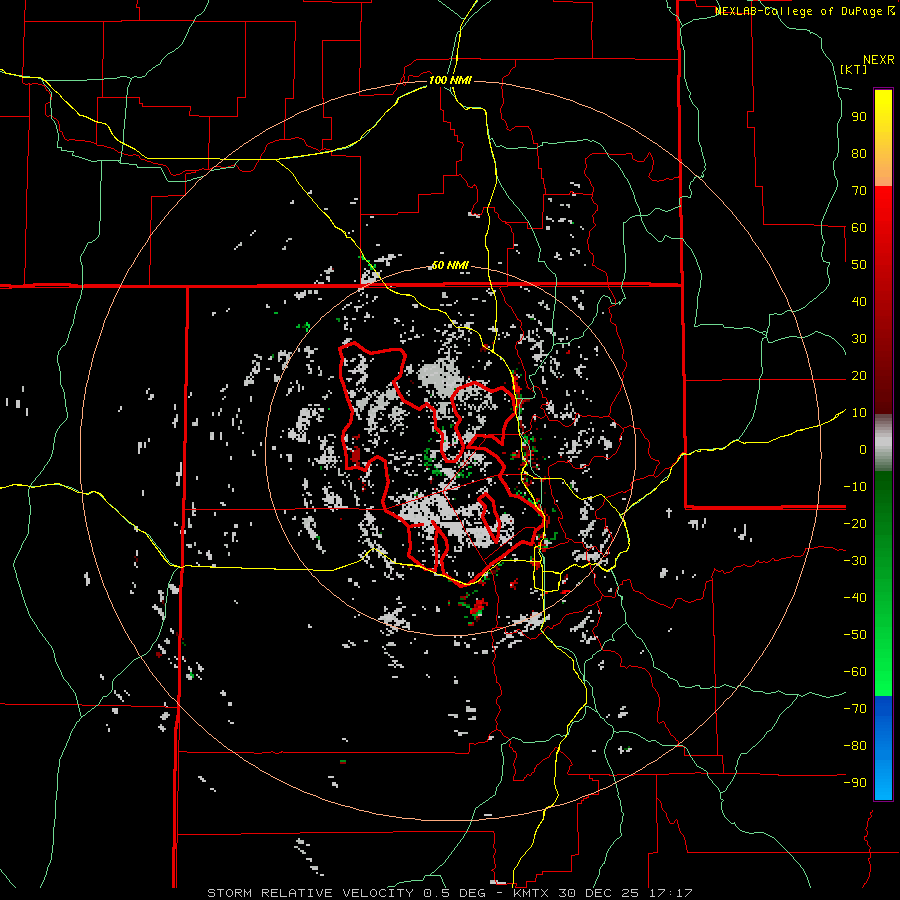Click the 10 value on velocity scale

pyautogui.click(x=859, y=413)
